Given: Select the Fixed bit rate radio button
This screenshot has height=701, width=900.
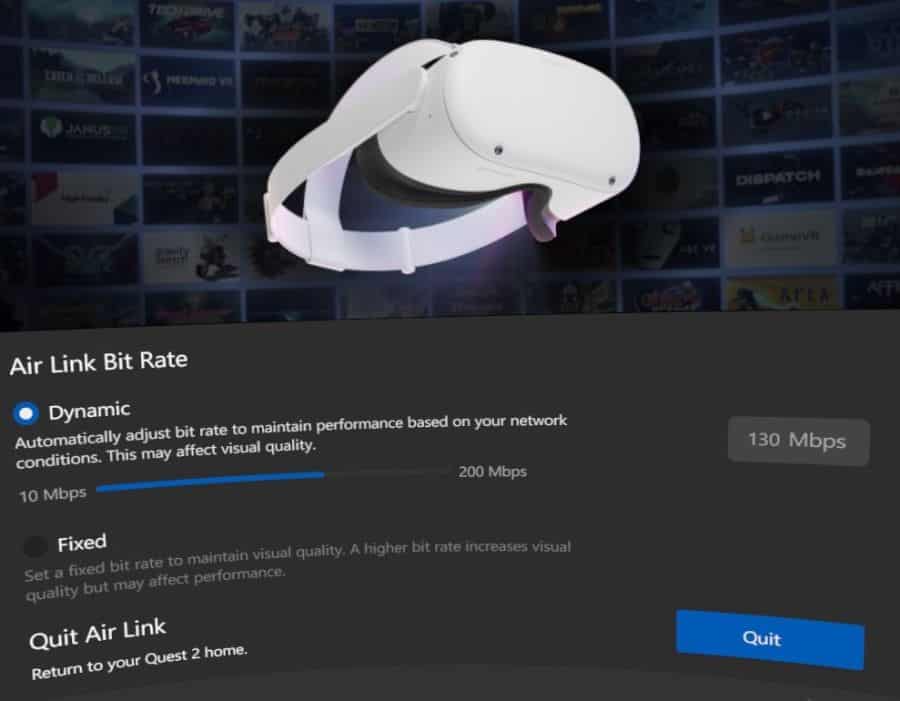Looking at the screenshot, I should pyautogui.click(x=35, y=546).
